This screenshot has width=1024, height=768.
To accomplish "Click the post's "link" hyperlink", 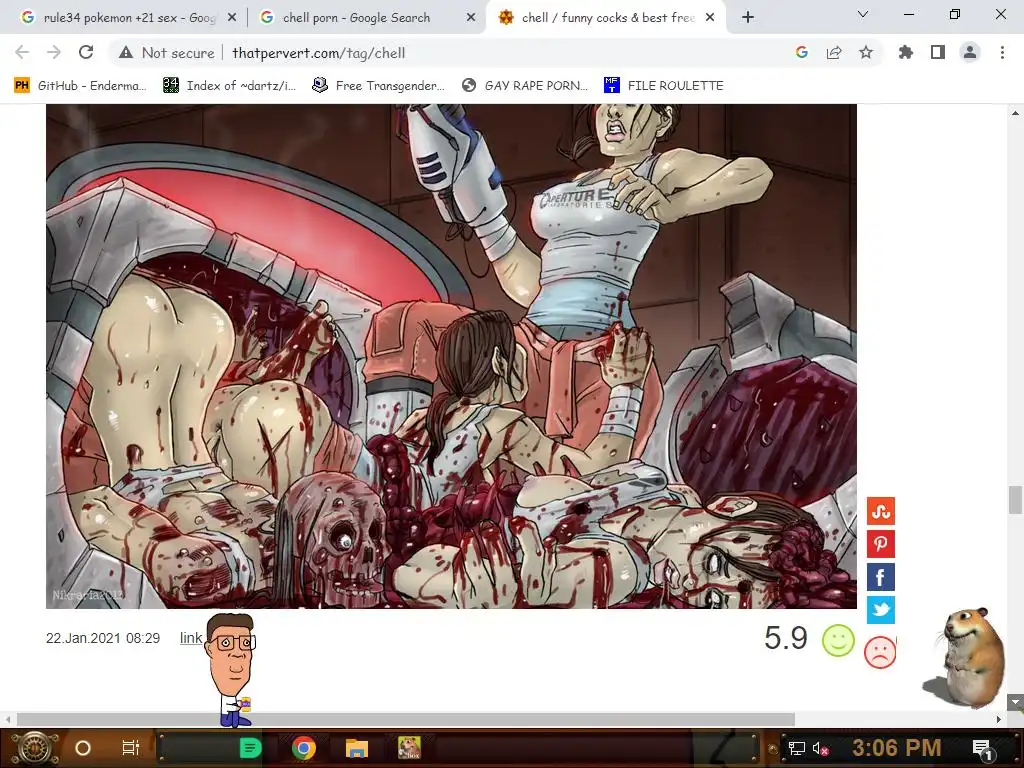I will tap(191, 638).
